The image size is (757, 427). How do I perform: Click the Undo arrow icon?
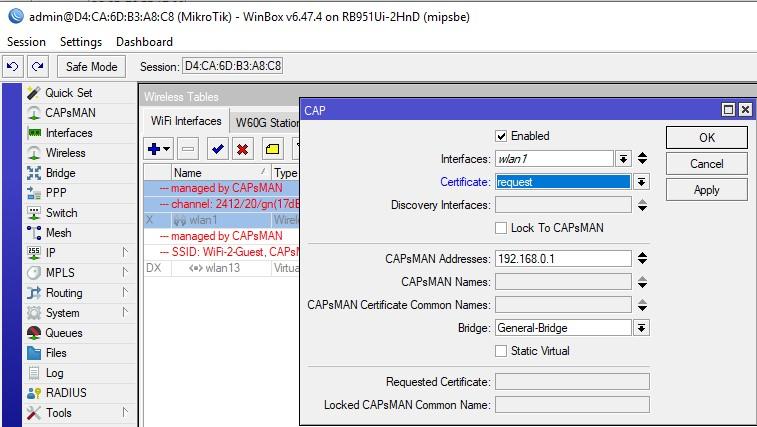click(x=13, y=67)
